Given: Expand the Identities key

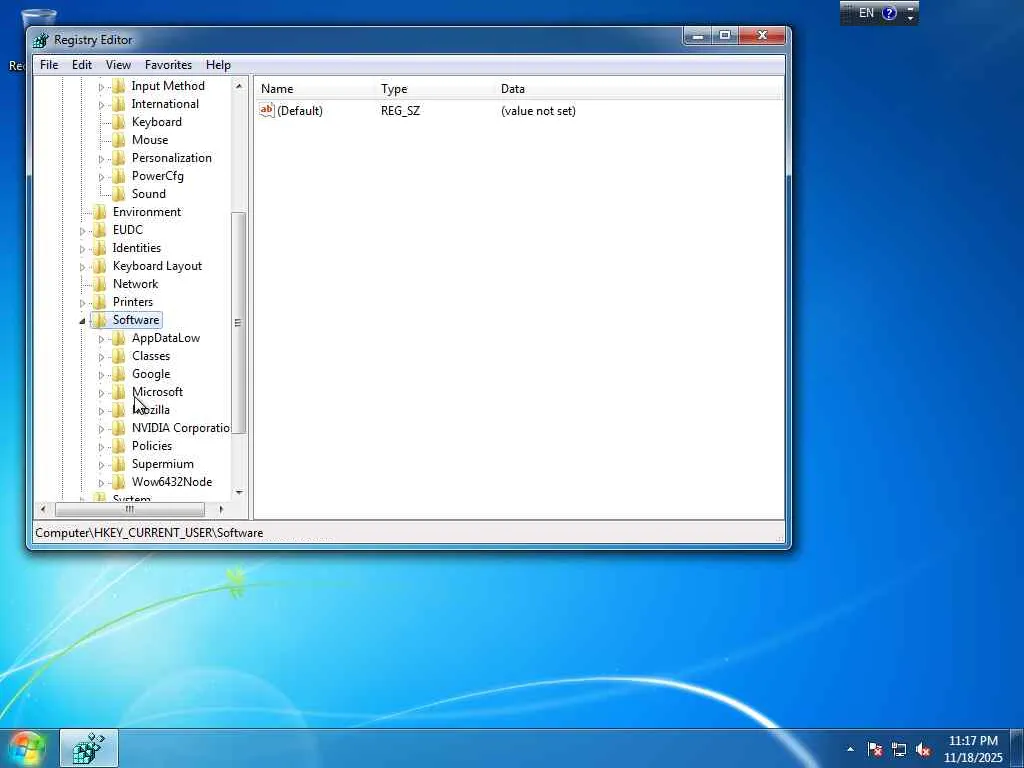Looking at the screenshot, I should click(x=82, y=249).
